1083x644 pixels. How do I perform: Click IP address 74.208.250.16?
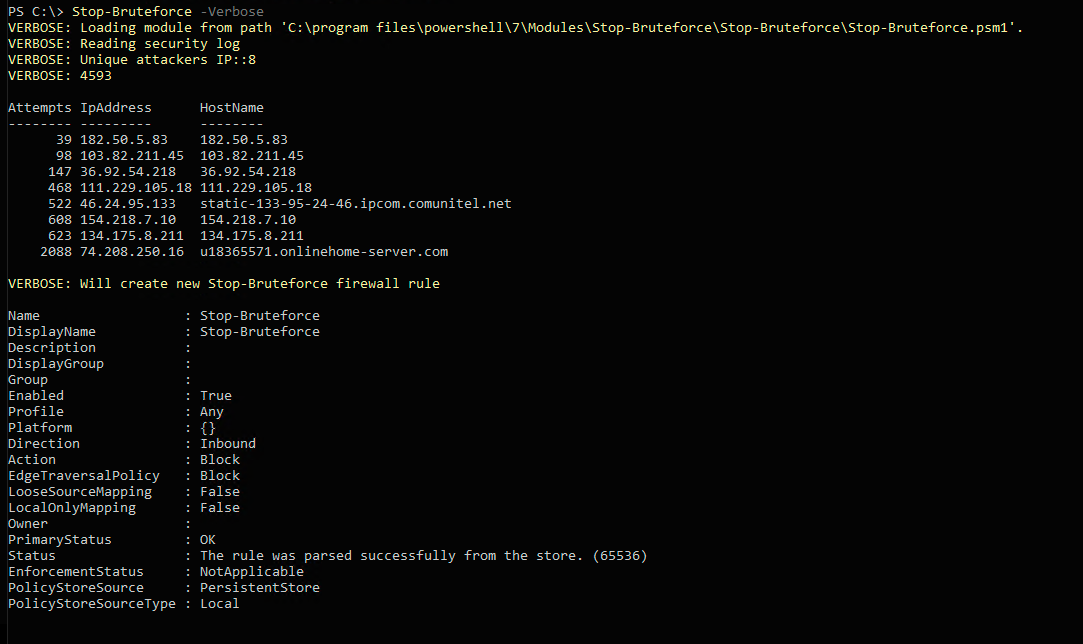point(132,251)
